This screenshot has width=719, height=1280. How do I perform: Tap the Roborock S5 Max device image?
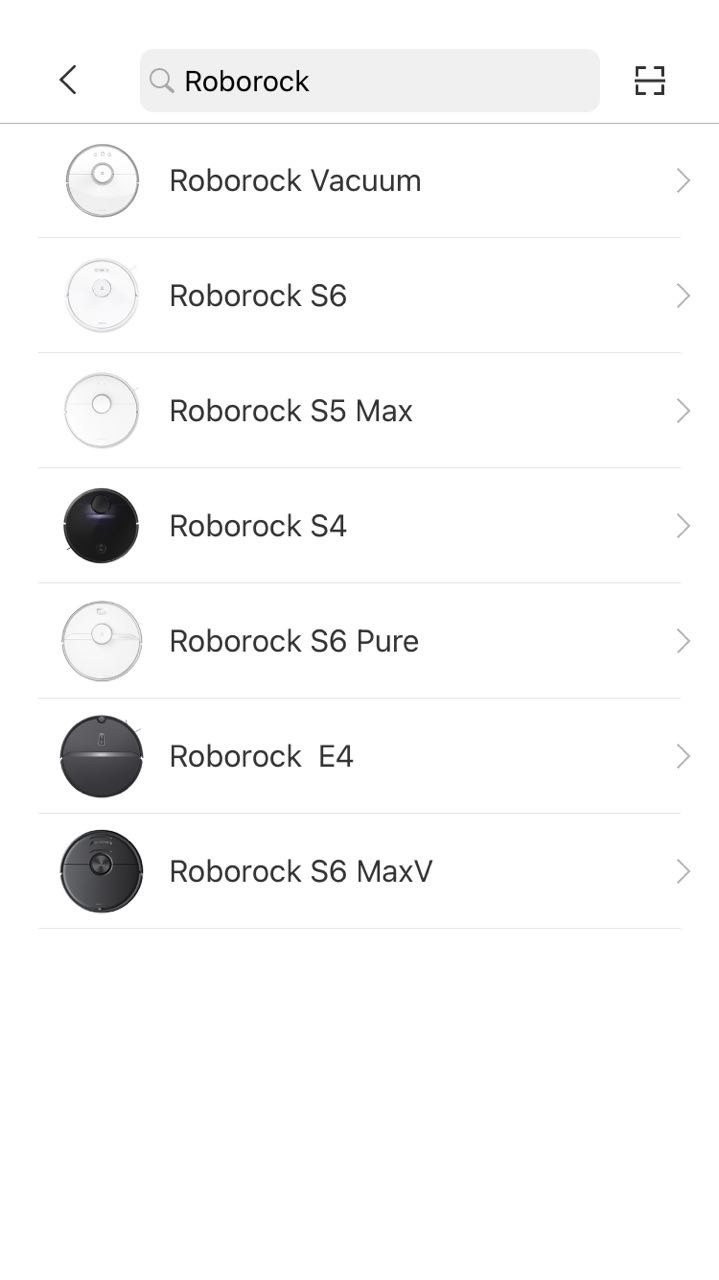pos(102,410)
